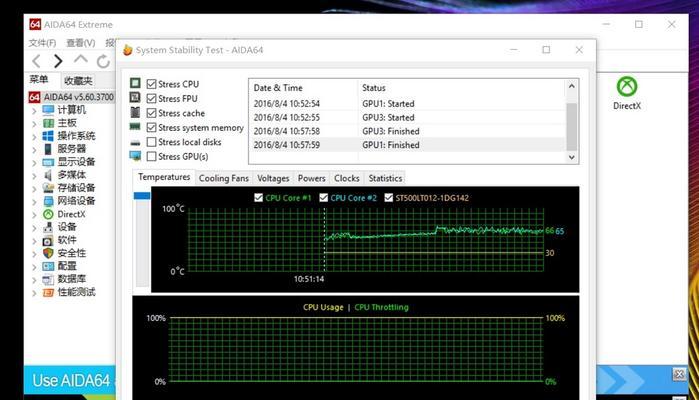Open the Statistics tab
The width and height of the screenshot is (699, 400).
point(385,178)
